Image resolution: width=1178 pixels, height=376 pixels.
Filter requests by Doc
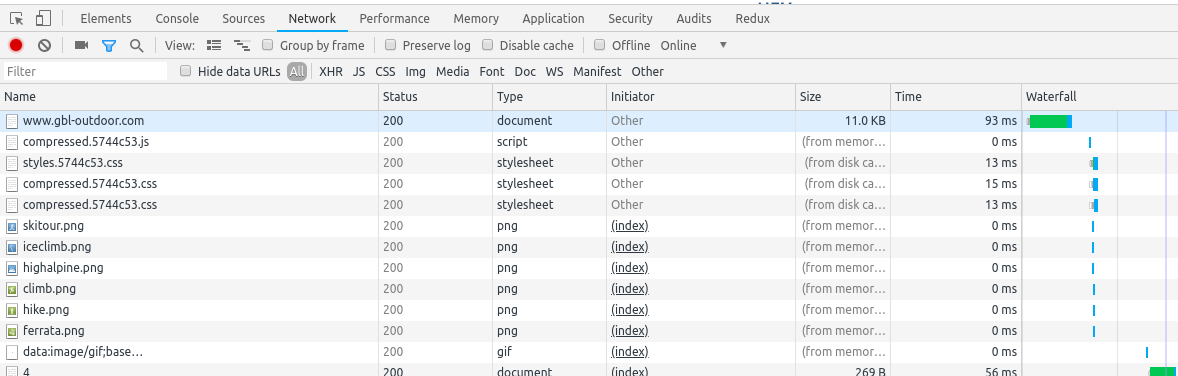pyautogui.click(x=525, y=71)
